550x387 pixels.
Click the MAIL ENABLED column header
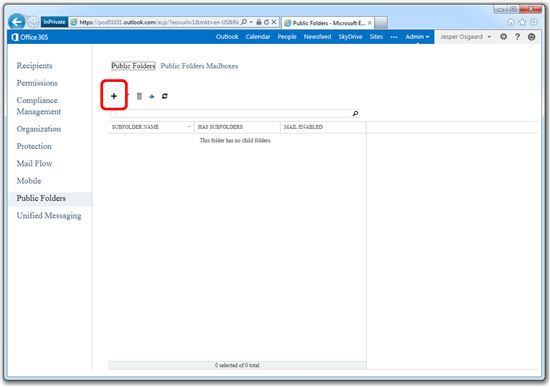(323, 127)
